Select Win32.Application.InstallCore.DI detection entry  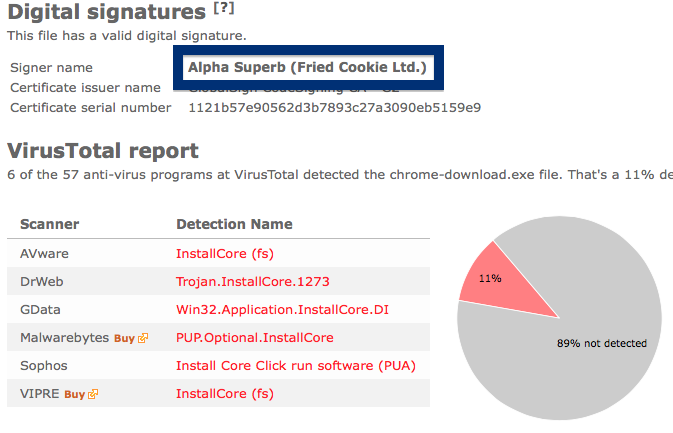(x=282, y=309)
